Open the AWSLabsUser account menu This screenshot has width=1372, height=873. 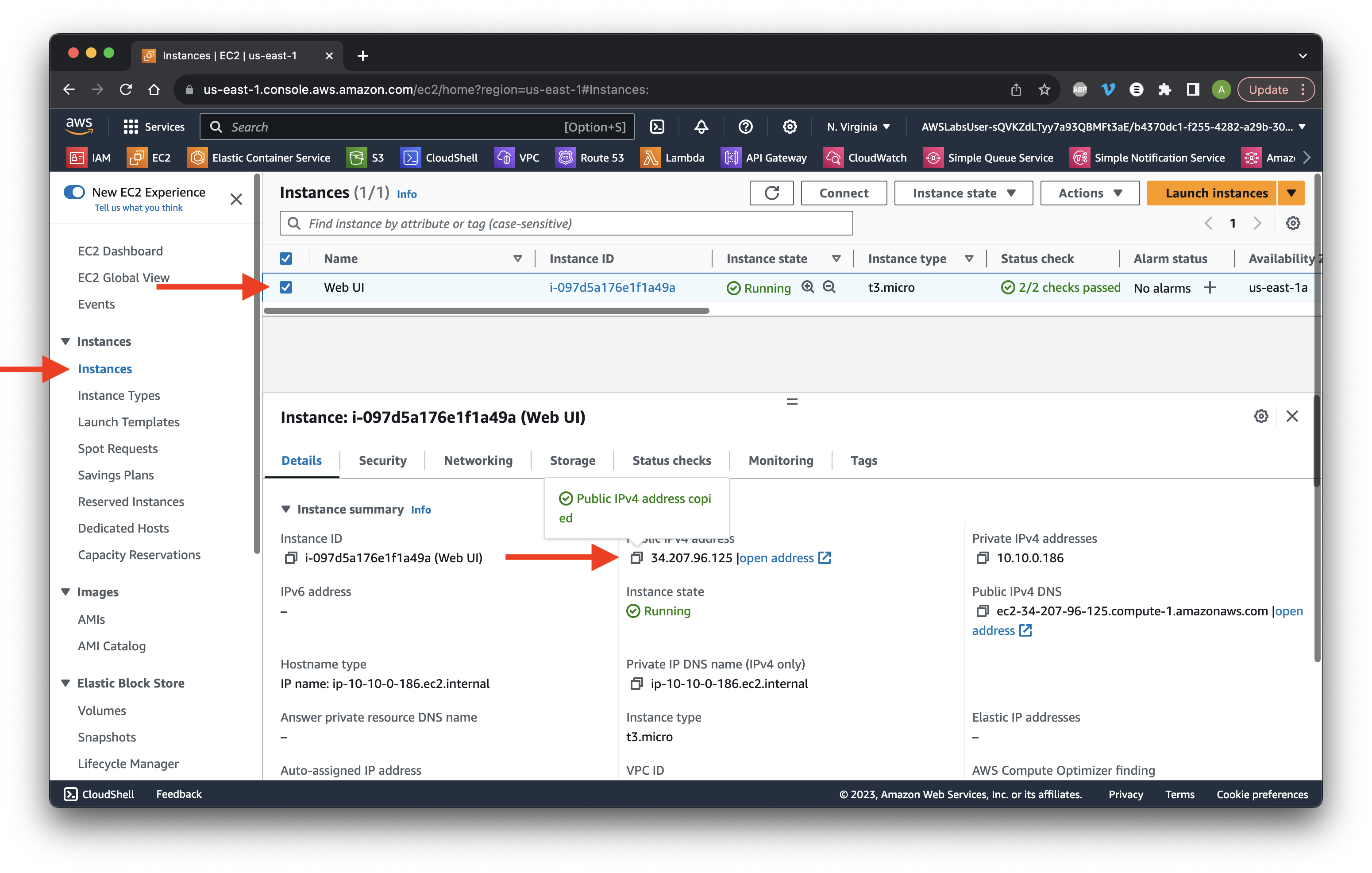click(1113, 127)
